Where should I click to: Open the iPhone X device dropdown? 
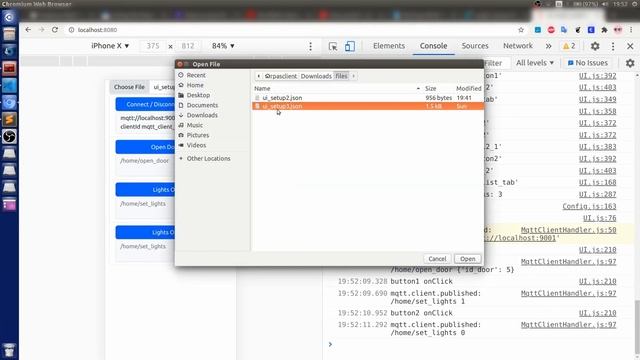click(x=110, y=46)
